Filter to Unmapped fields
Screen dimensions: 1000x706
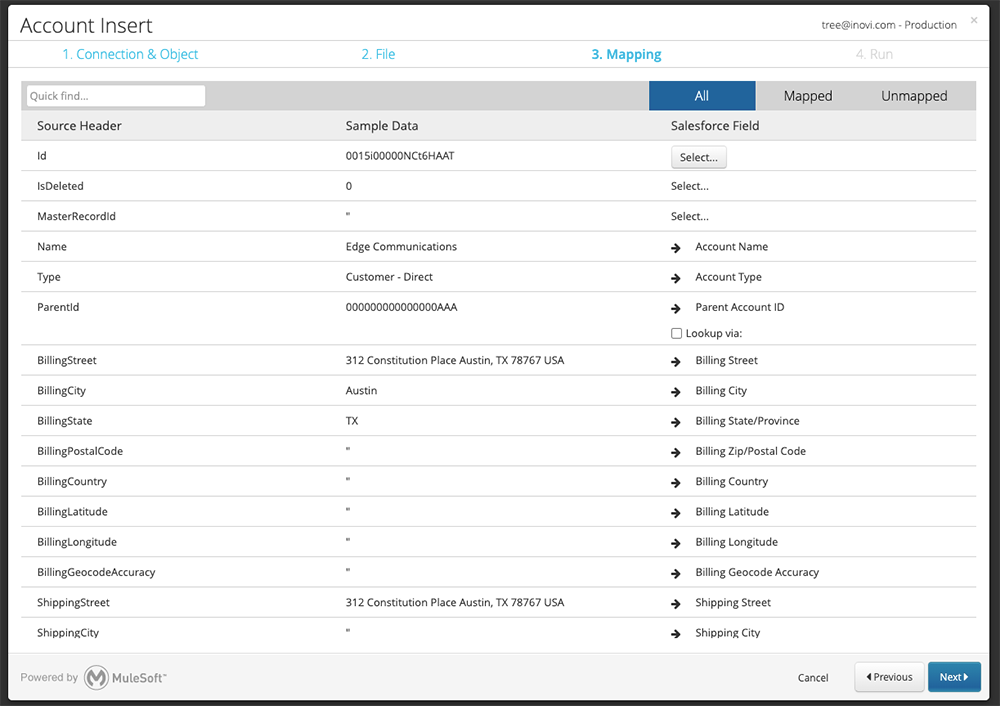[x=914, y=96]
